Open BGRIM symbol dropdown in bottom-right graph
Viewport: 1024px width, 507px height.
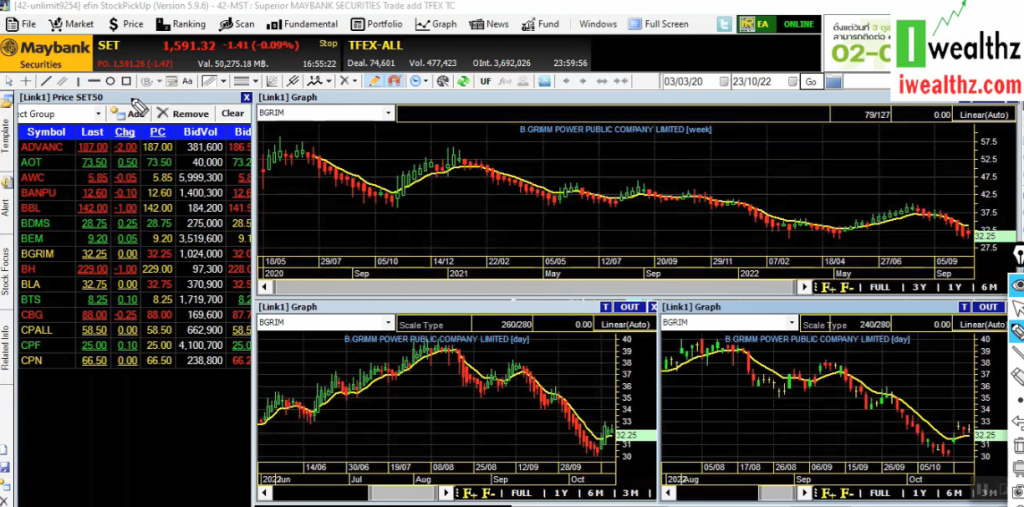[793, 322]
